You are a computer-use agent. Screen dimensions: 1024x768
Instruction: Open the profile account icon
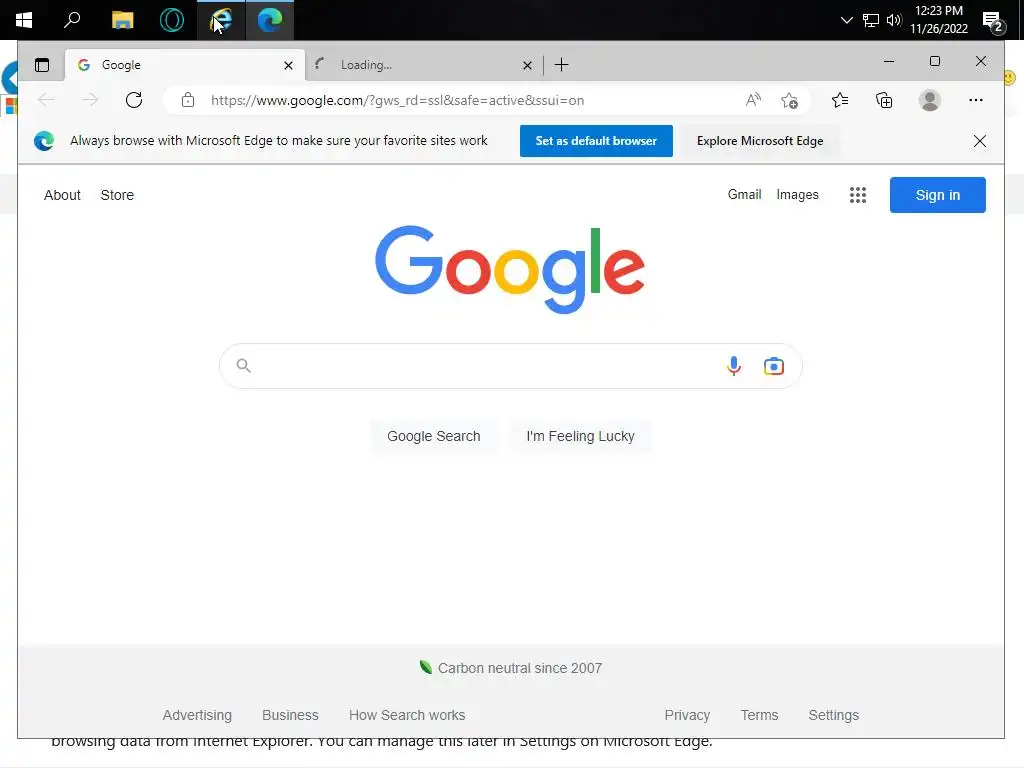click(929, 100)
